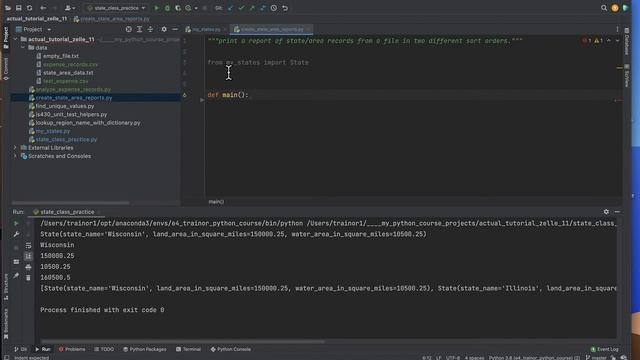This screenshot has height=360, width=640.
Task: Open editor tabs more options menu
Action: (x=617, y=29)
